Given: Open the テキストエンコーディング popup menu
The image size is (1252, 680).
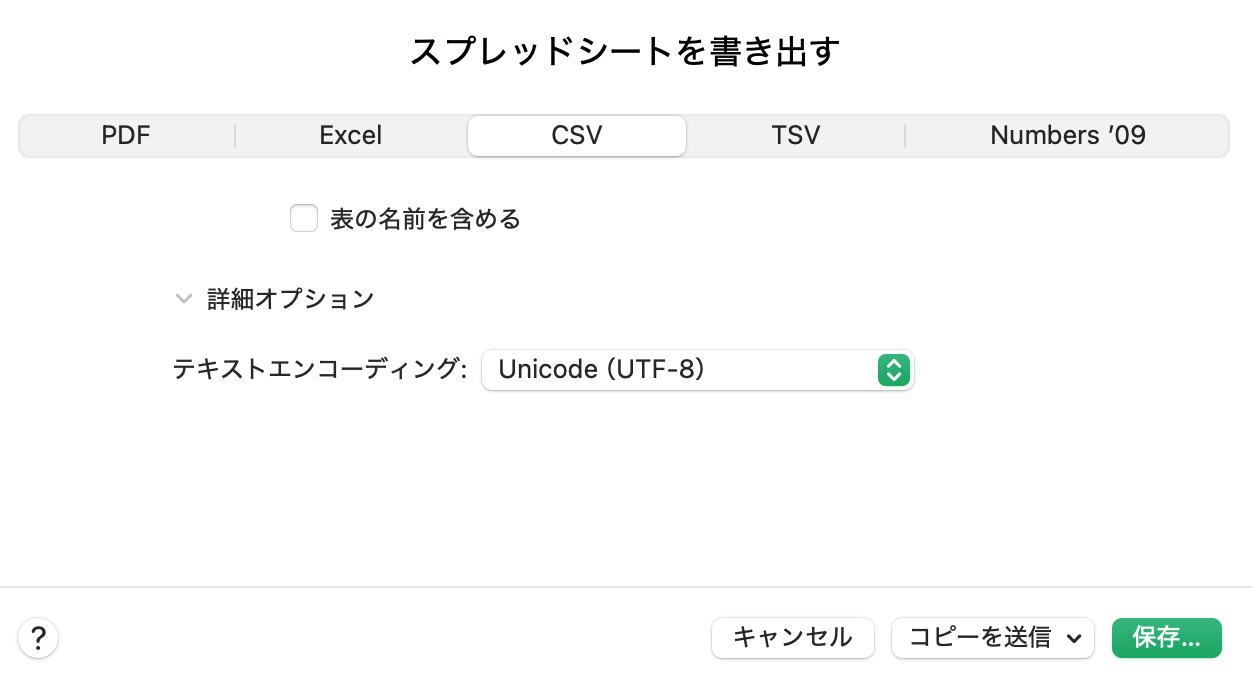Looking at the screenshot, I should [x=697, y=370].
